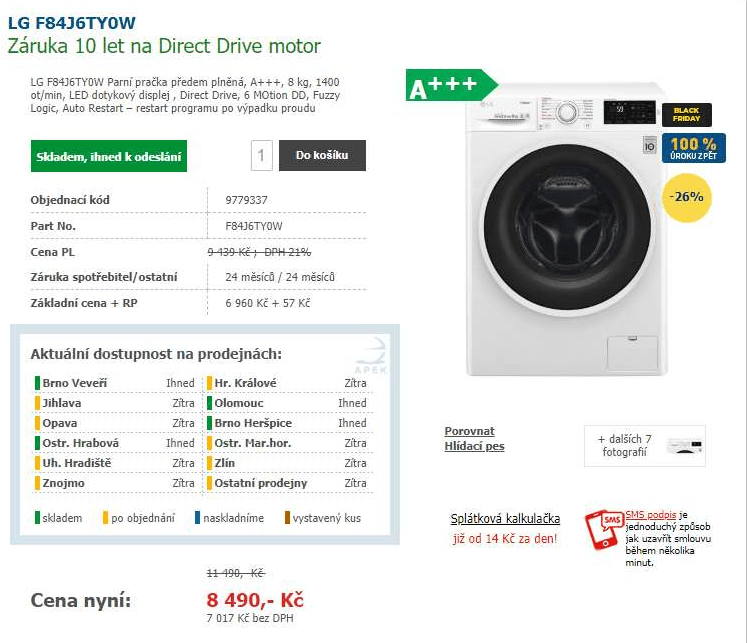The image size is (747, 643).
Task: Click the 'Objednací kód' label
Action: [70, 200]
